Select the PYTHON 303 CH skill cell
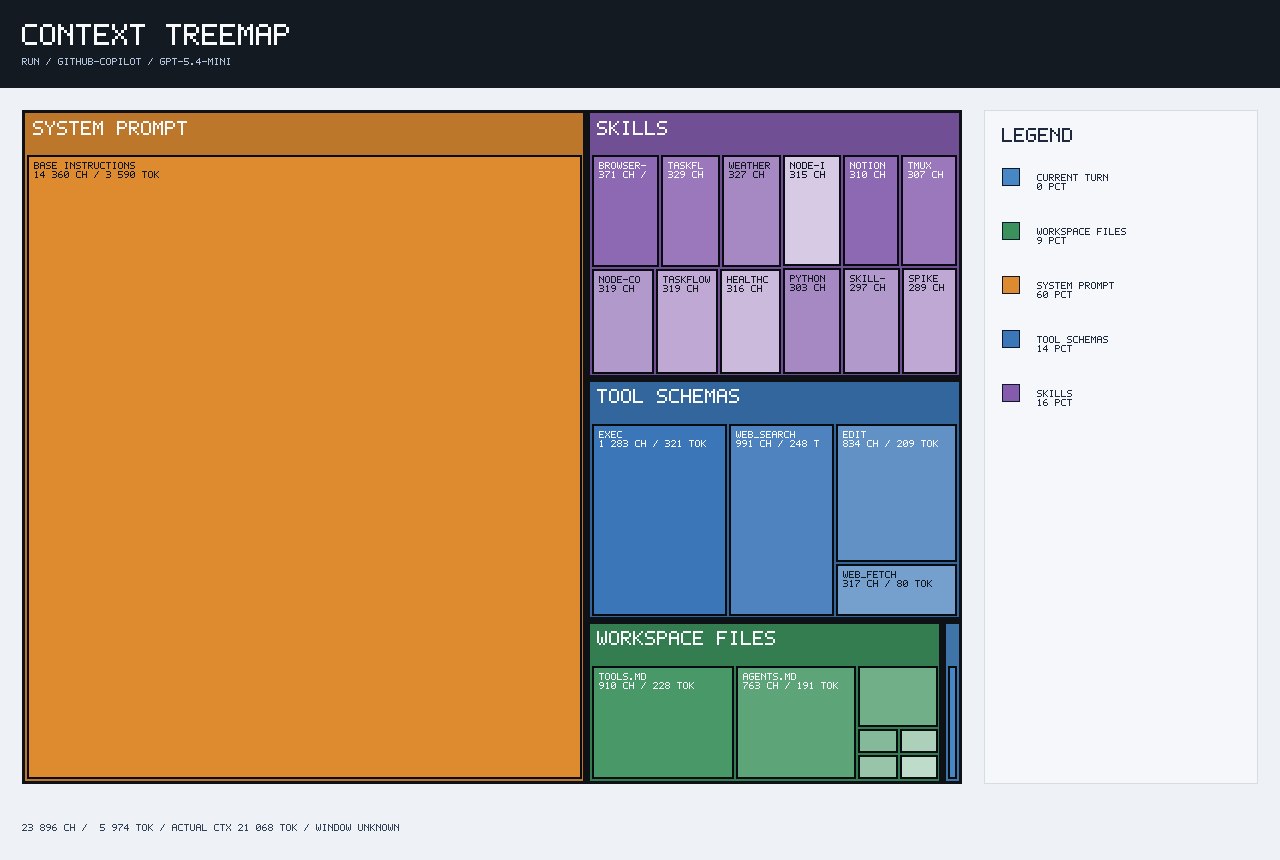1280x860 pixels. click(x=812, y=321)
